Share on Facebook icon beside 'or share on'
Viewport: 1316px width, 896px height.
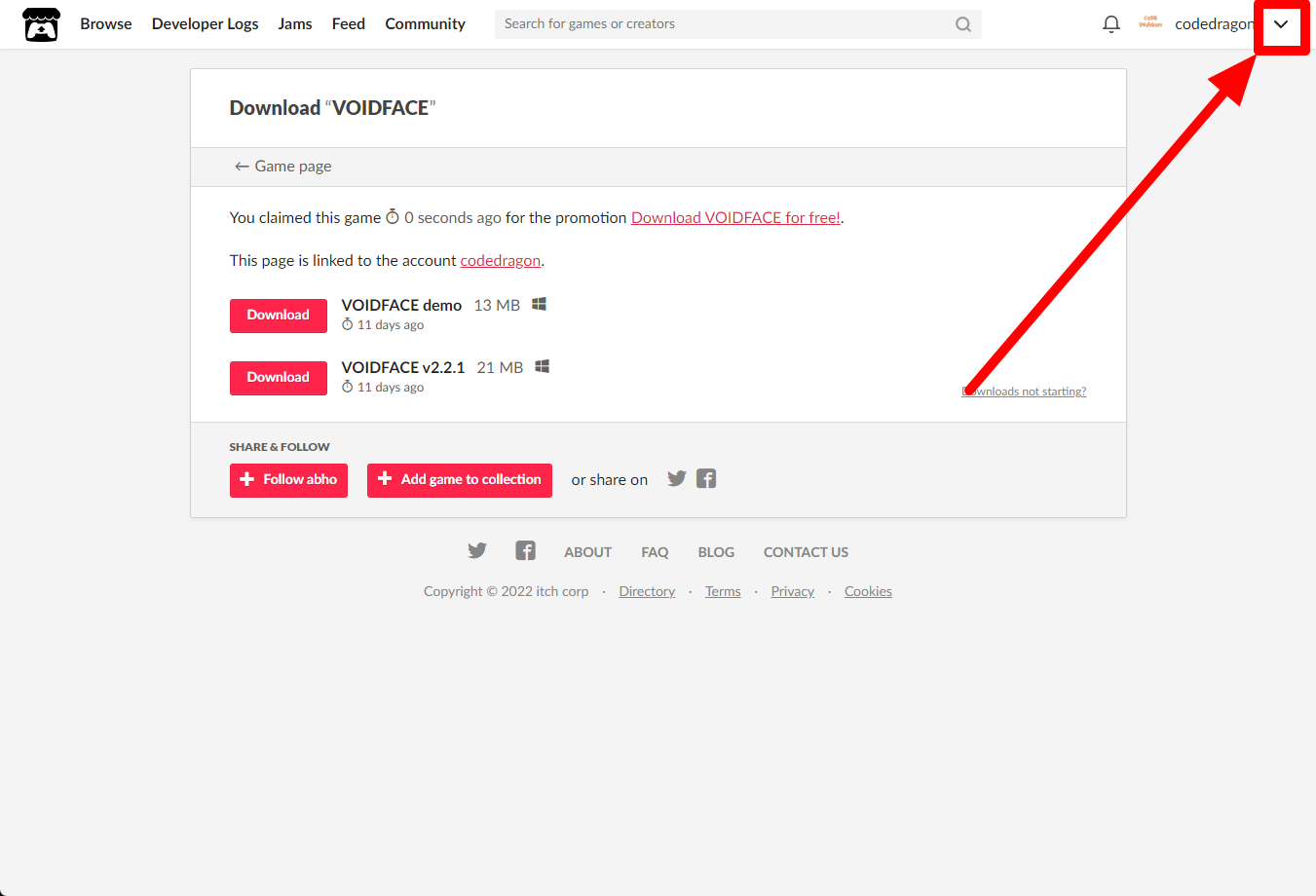(x=706, y=478)
